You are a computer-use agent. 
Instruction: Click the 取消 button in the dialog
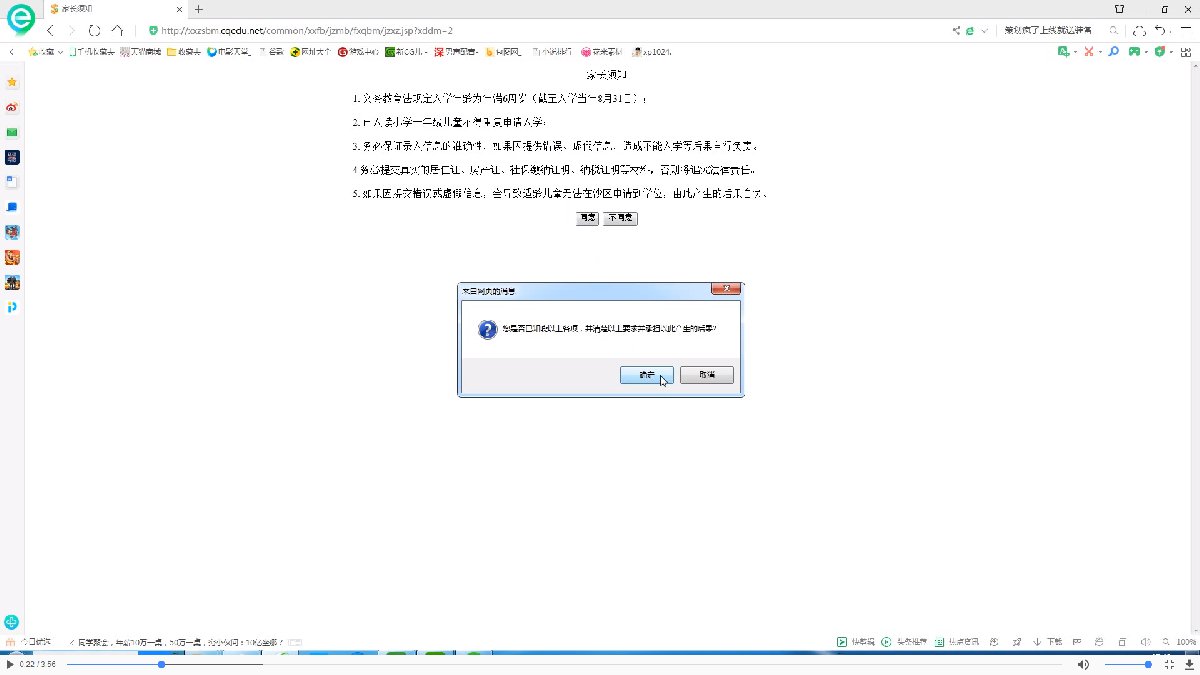pyautogui.click(x=706, y=375)
